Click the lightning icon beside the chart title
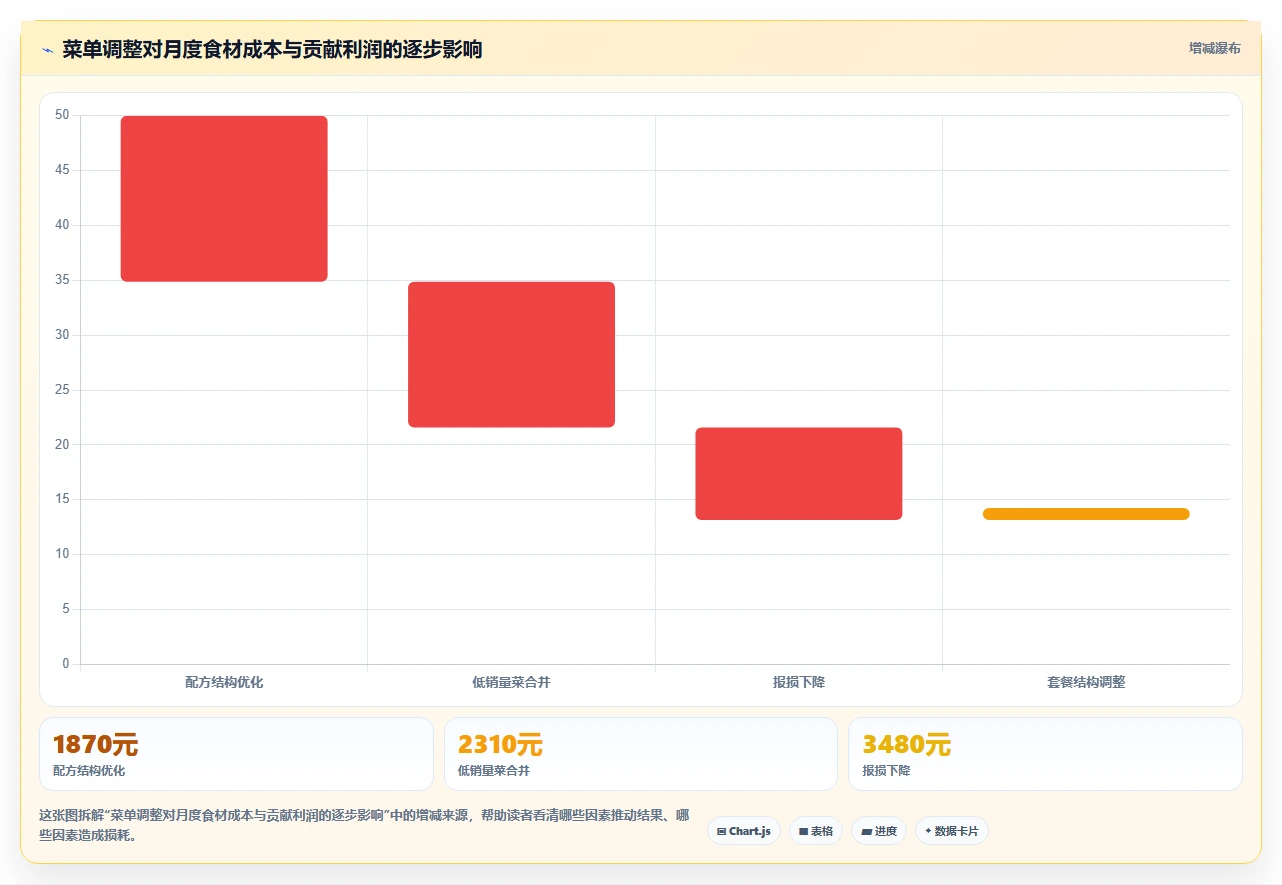Image resolution: width=1282 pixels, height=885 pixels. pos(47,50)
